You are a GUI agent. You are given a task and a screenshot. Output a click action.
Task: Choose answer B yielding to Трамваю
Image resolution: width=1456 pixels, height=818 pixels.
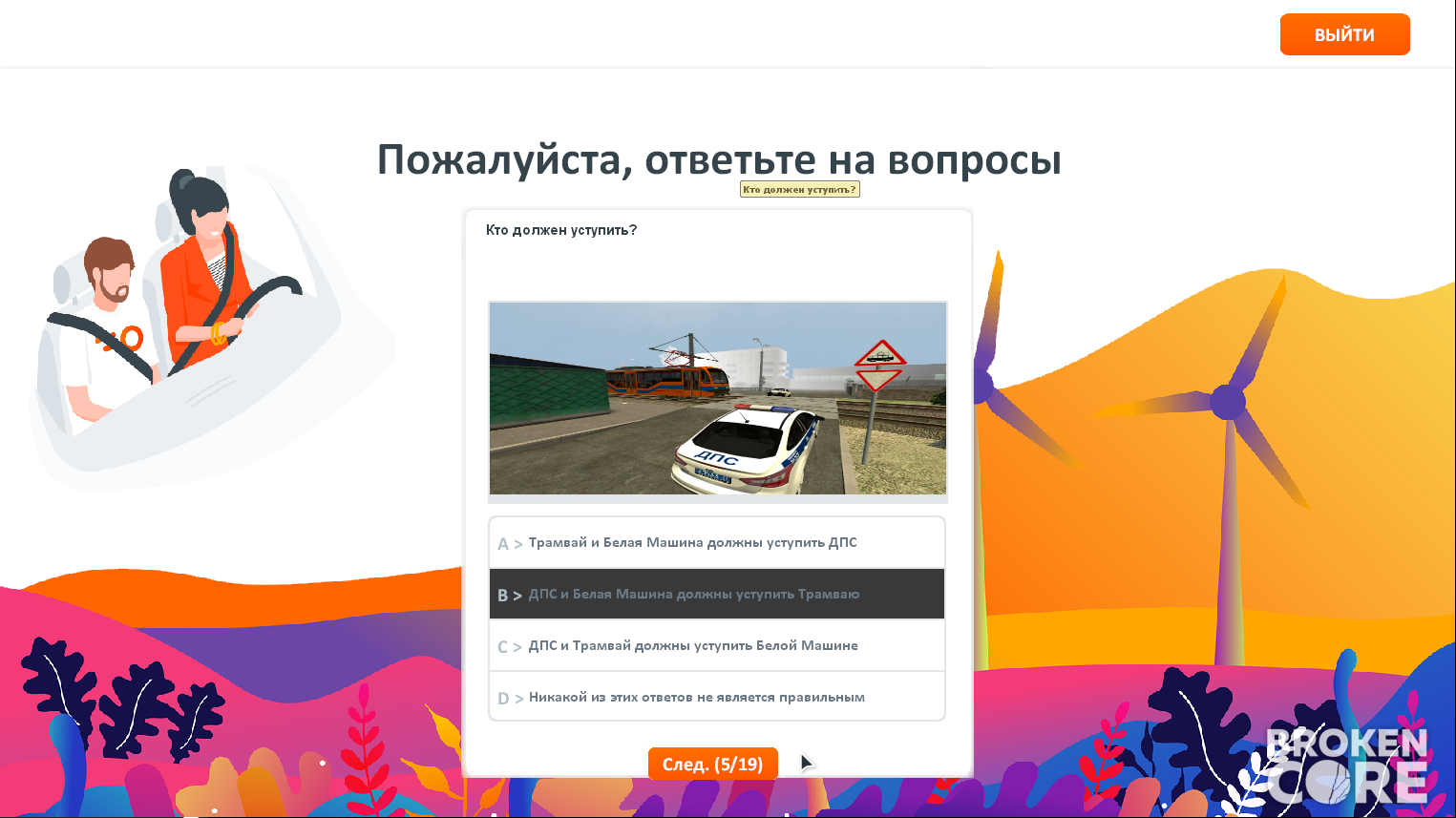point(717,595)
